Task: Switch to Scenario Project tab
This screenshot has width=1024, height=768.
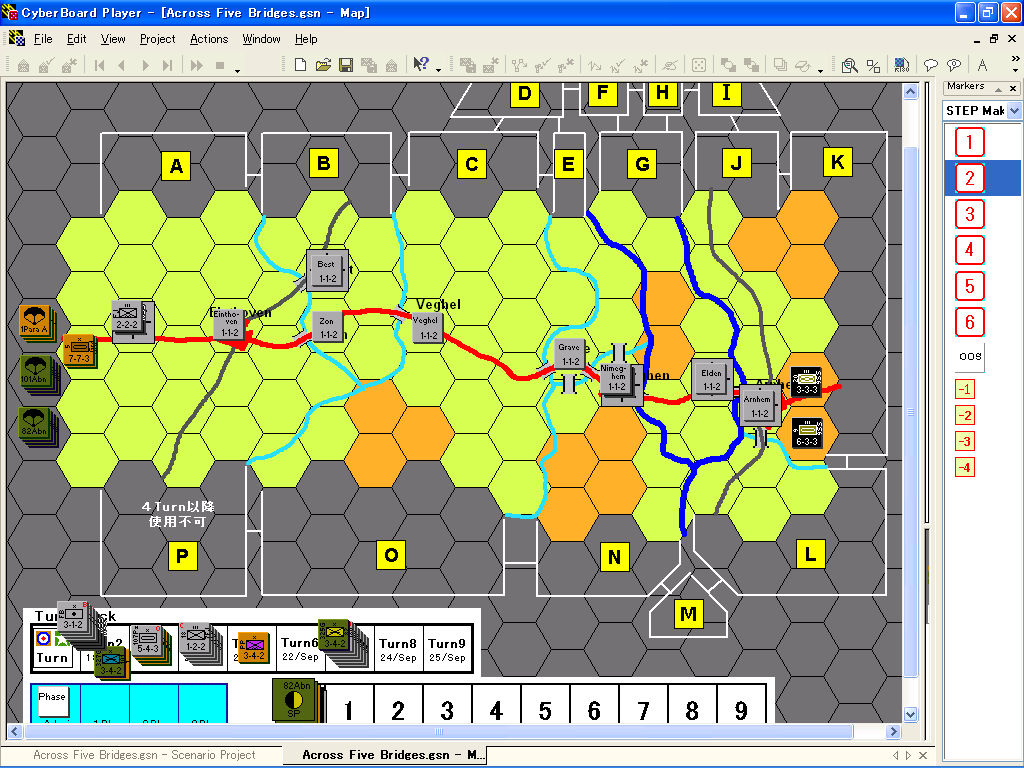Action: 144,755
